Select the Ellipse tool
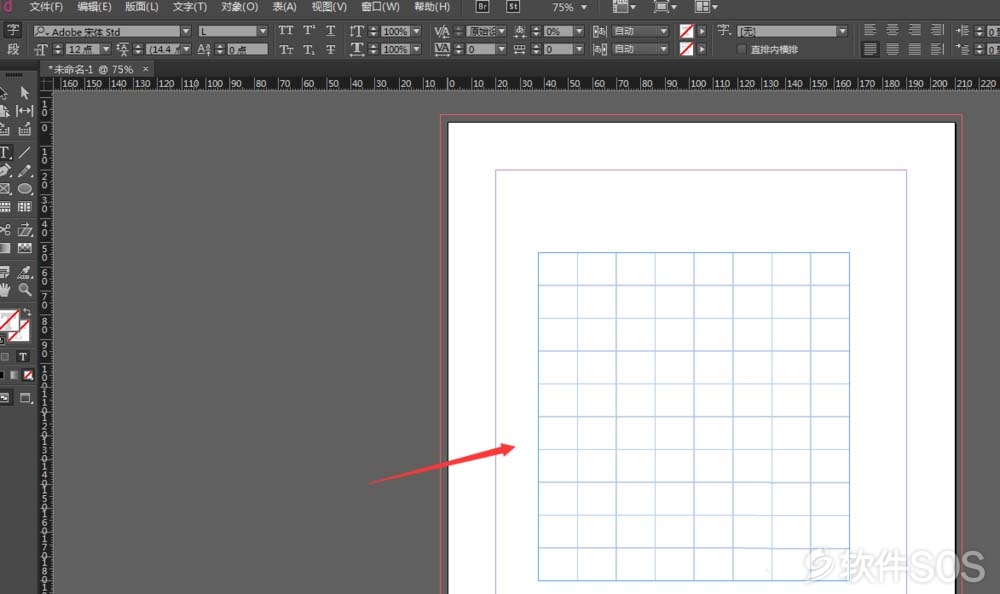The image size is (1000, 594). click(x=24, y=189)
